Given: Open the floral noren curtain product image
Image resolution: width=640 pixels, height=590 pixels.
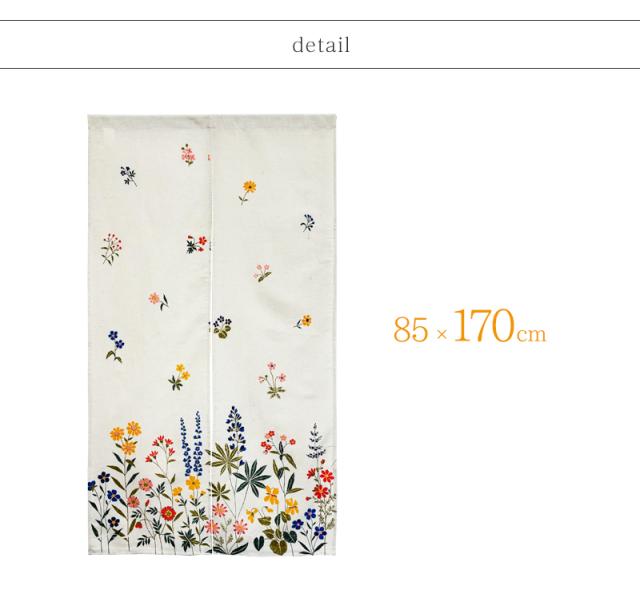Looking at the screenshot, I should point(212,335).
